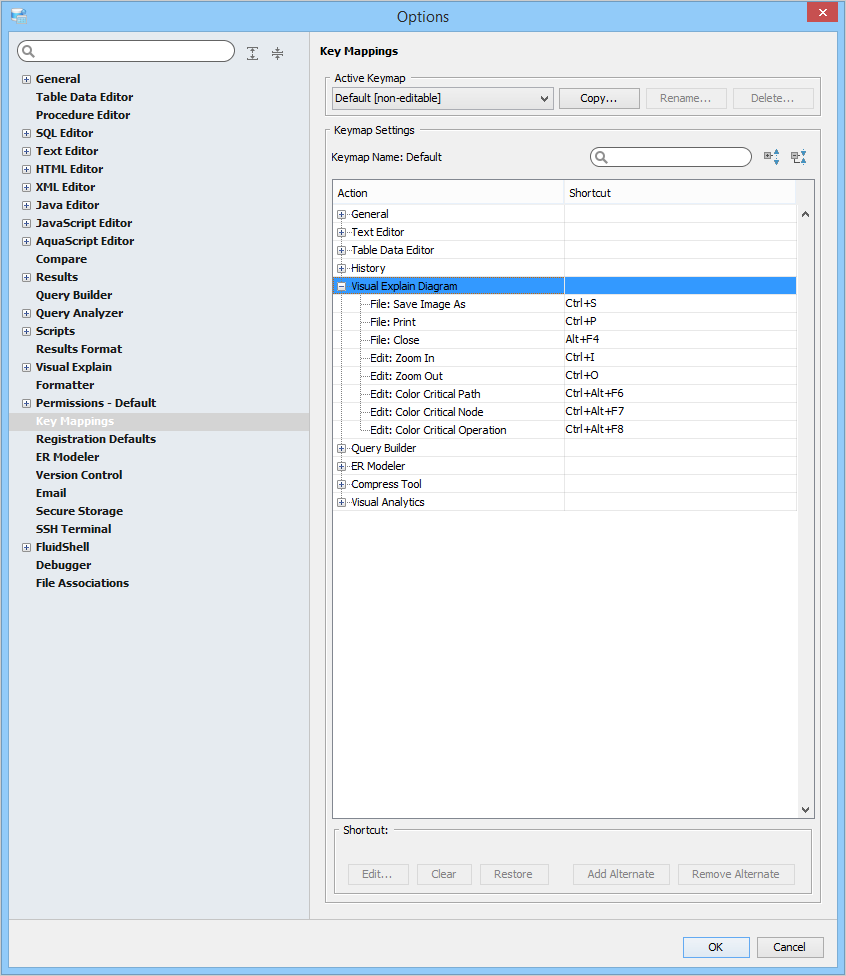Expand the Text Editor action group in the keymap table

click(341, 232)
